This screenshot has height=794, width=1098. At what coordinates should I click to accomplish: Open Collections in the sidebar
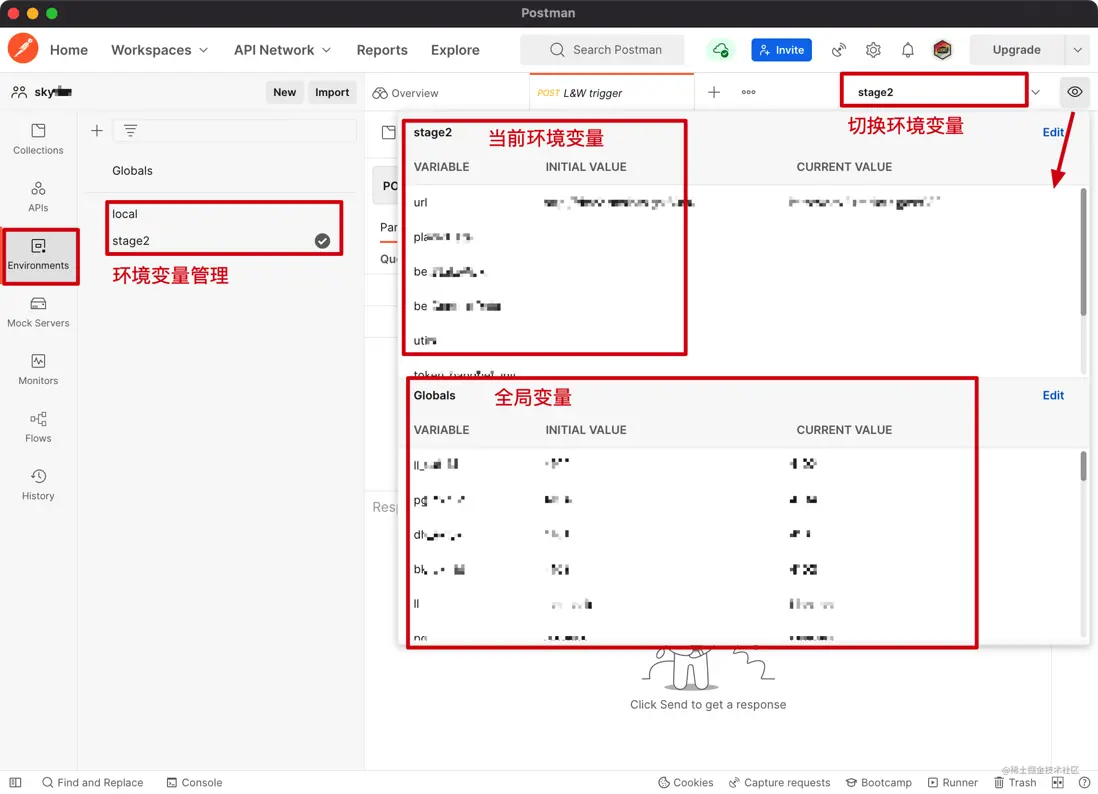38,139
